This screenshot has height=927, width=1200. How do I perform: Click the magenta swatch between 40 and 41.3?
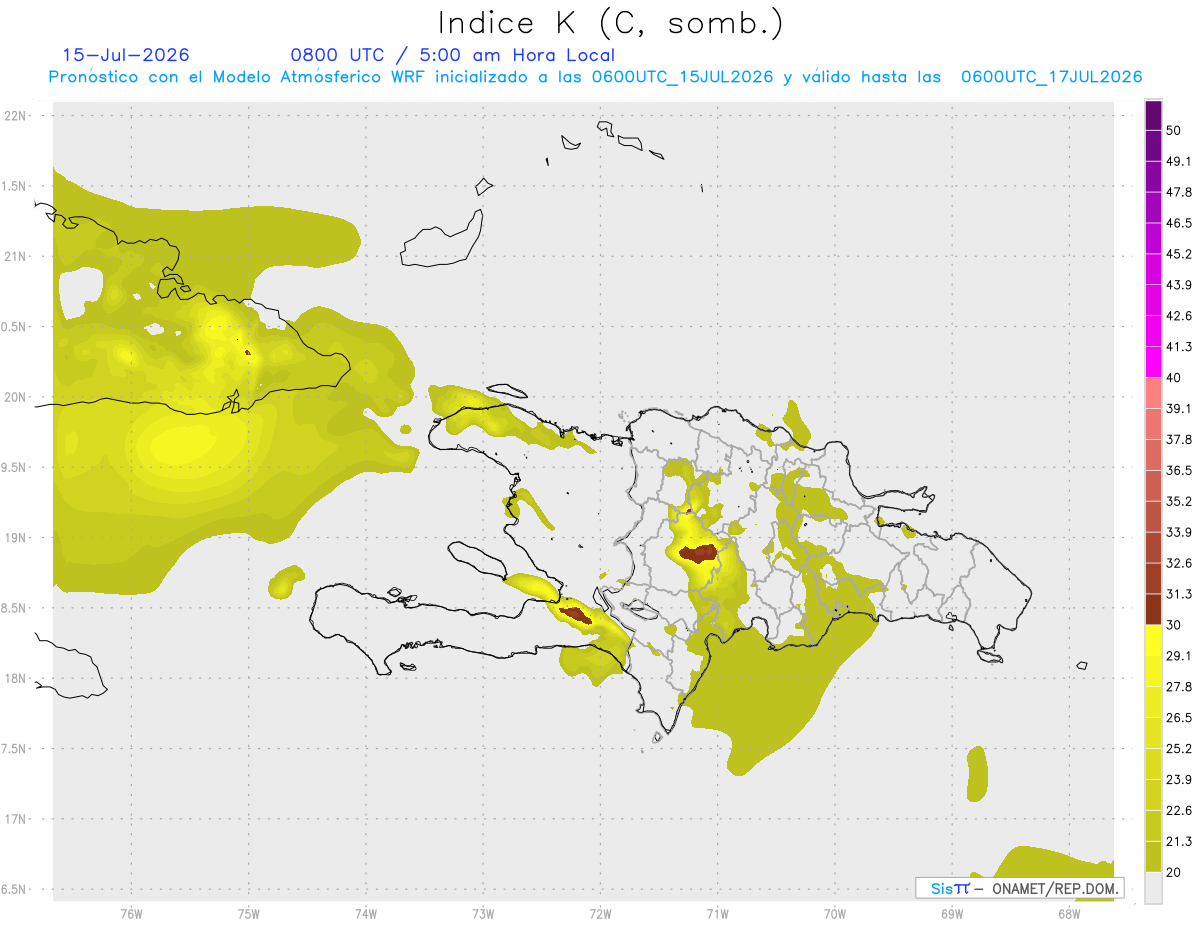click(x=1153, y=362)
